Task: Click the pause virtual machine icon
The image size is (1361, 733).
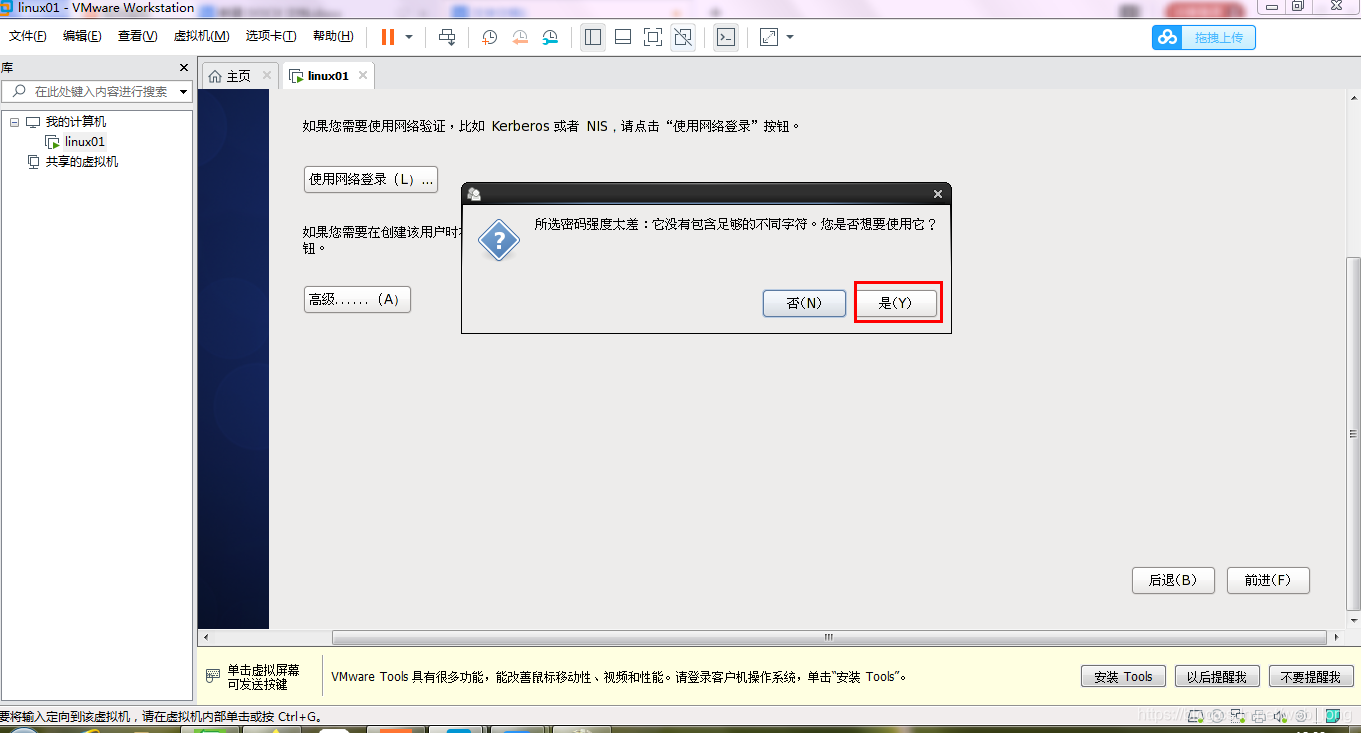Action: [x=389, y=37]
